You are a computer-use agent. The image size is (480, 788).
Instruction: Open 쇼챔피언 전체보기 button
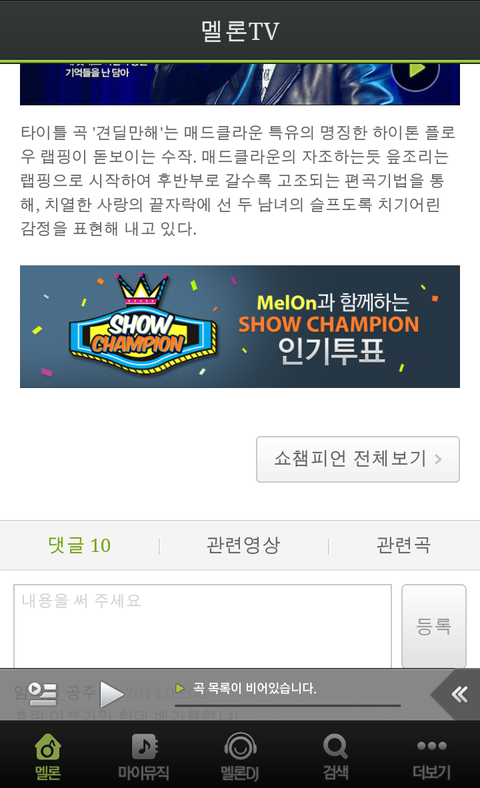358,459
